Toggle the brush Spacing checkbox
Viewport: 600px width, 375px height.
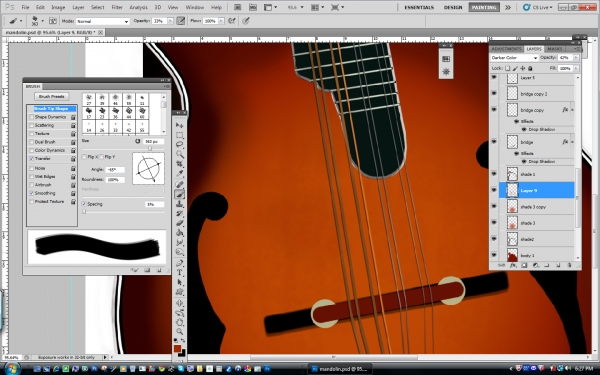coord(84,204)
